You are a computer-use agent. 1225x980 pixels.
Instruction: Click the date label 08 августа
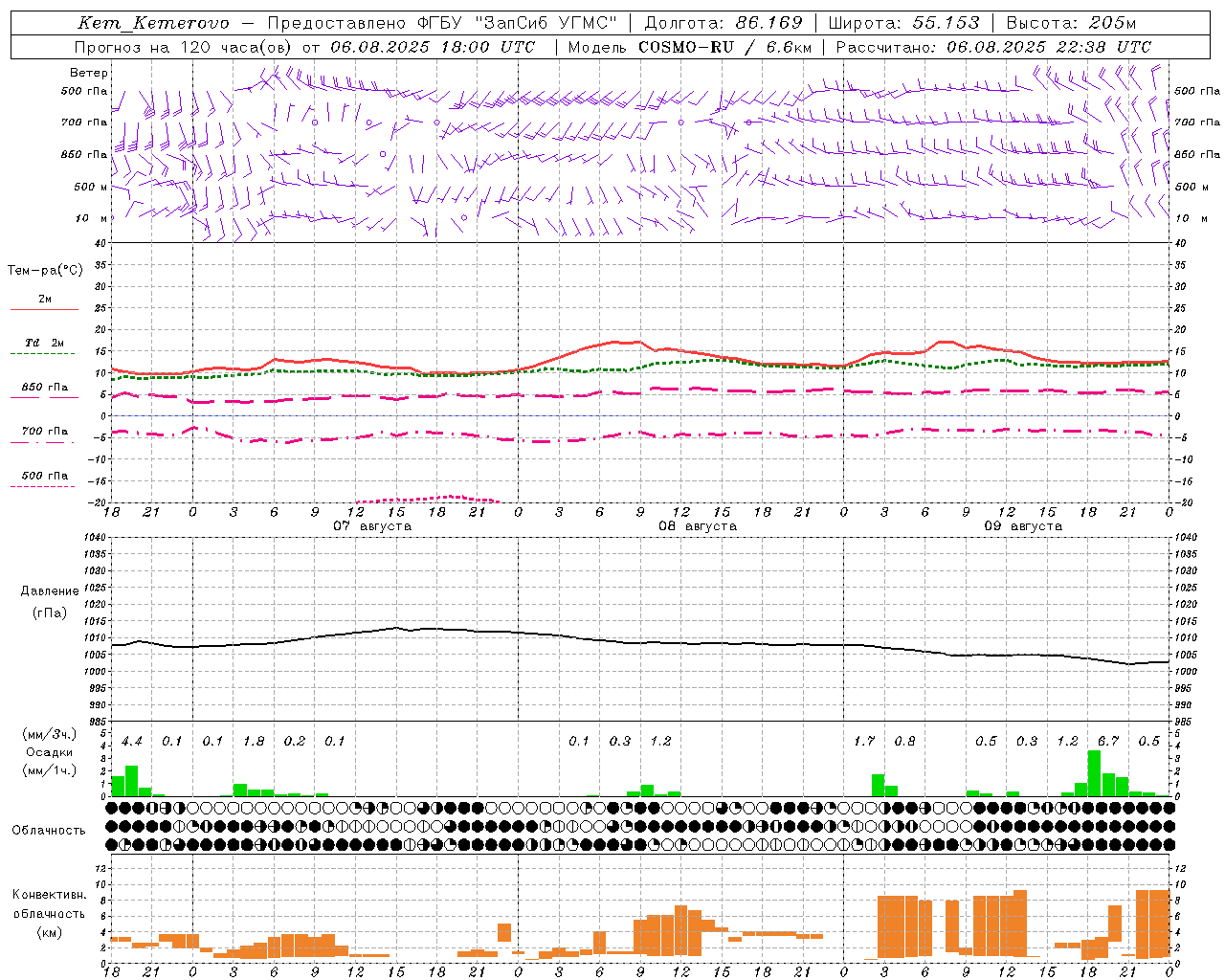coord(698,526)
